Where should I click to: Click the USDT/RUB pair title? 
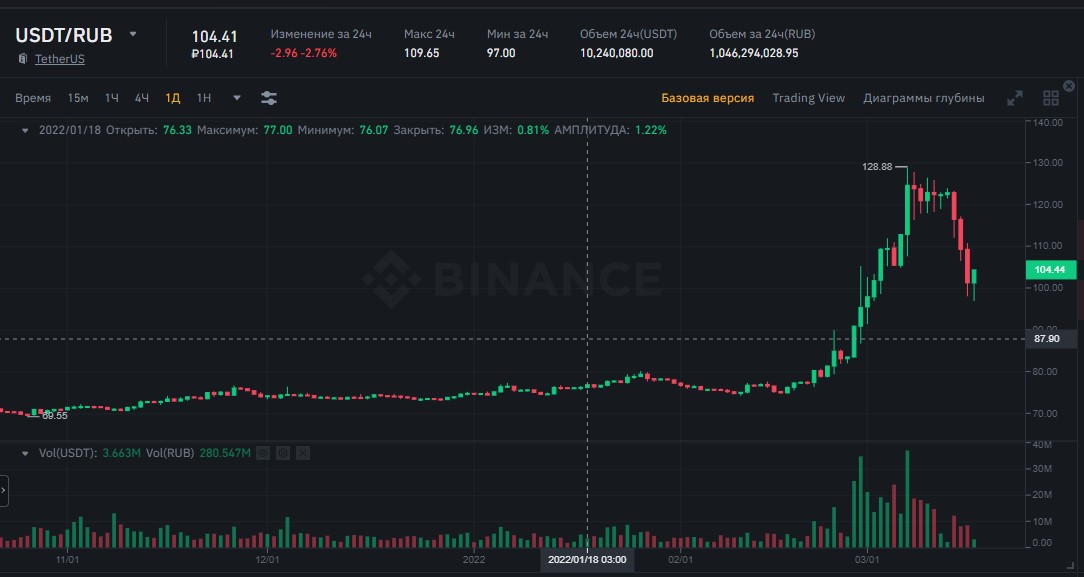pos(64,35)
